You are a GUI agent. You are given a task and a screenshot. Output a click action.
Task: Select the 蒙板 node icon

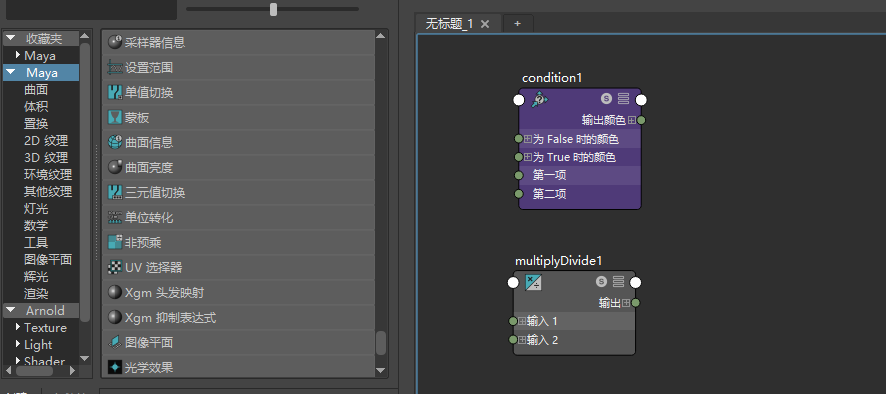click(x=115, y=118)
